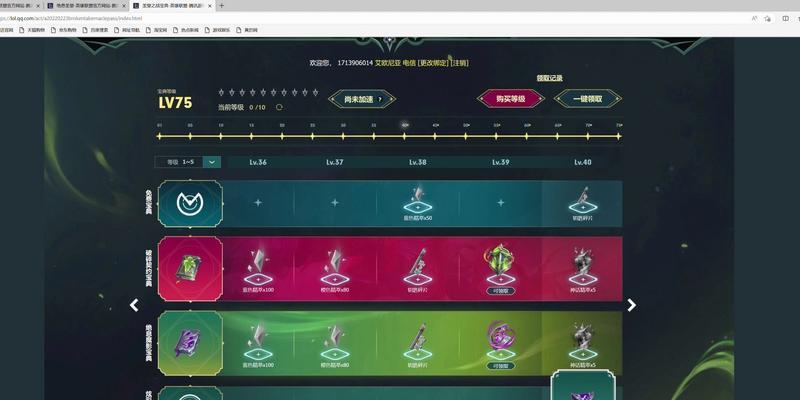This screenshot has height=400, width=800.
Task: Select Lv.40 mythic essence x5 reward in green row
Action: 583,346
